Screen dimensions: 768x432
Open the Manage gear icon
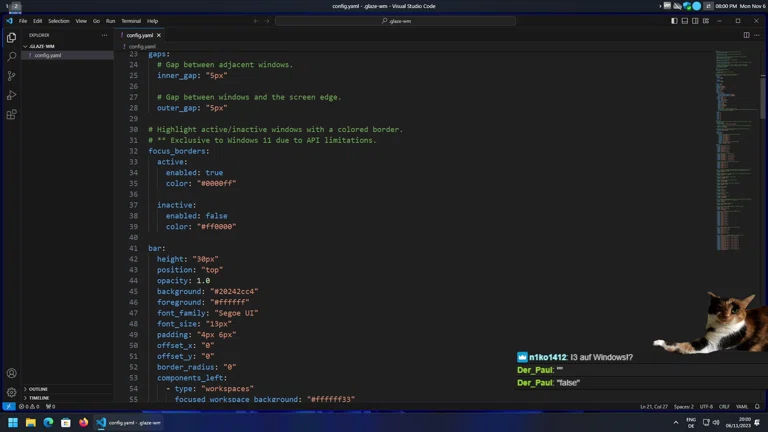click(x=12, y=392)
